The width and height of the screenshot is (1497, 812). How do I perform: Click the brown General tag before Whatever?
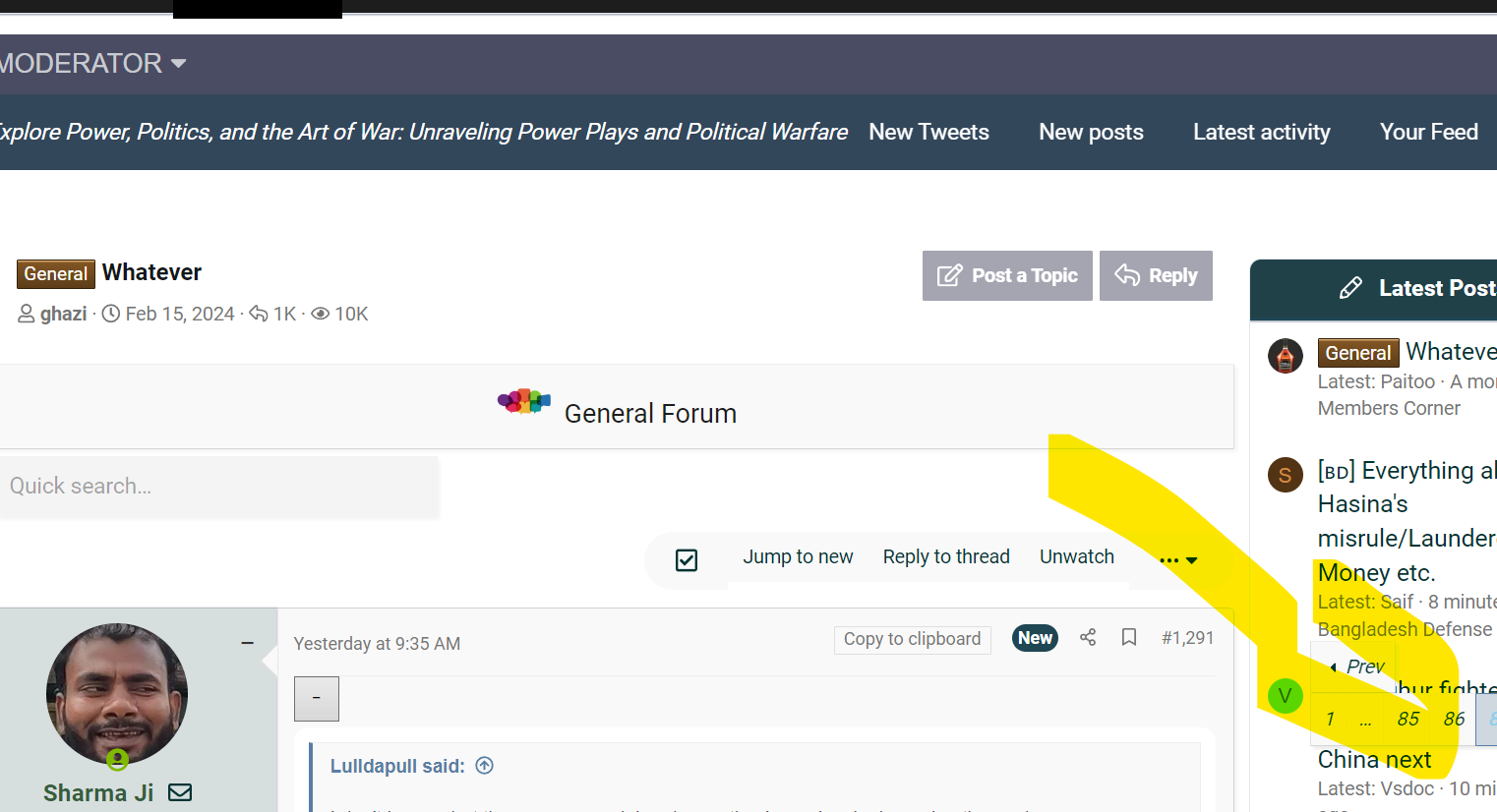pos(56,274)
